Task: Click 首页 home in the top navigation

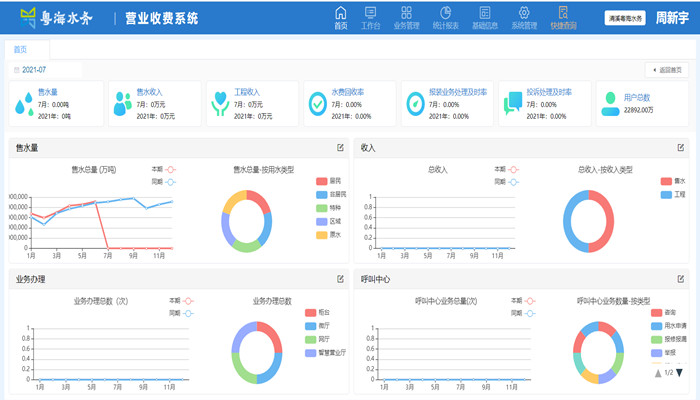Action: pyautogui.click(x=341, y=17)
